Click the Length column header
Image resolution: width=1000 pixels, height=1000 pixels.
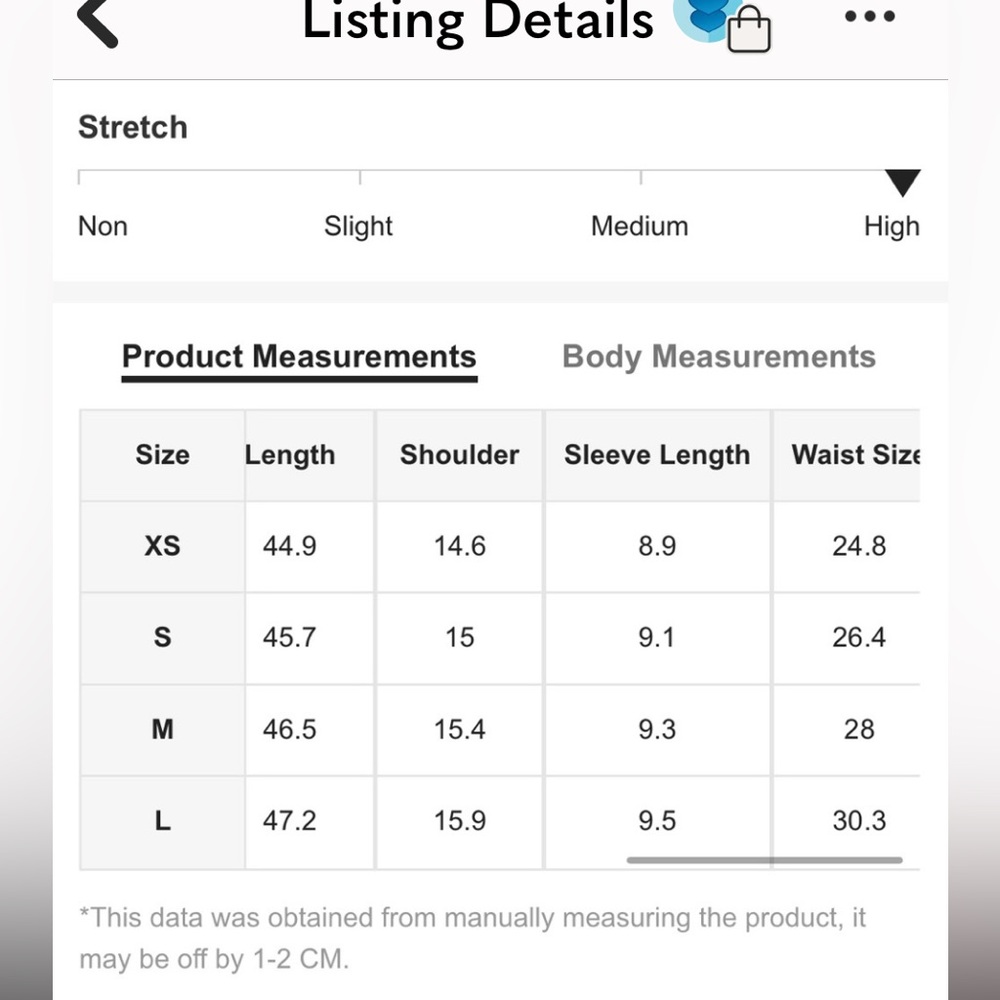coord(290,455)
